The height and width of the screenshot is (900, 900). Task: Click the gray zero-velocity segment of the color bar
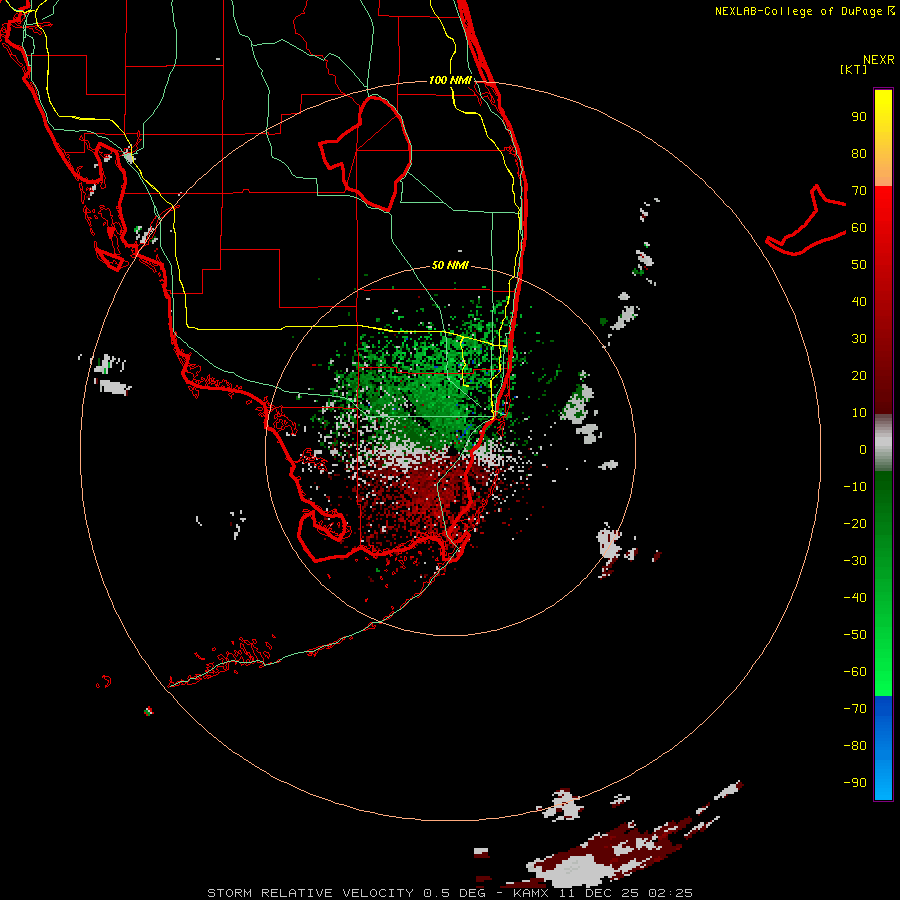pyautogui.click(x=883, y=443)
